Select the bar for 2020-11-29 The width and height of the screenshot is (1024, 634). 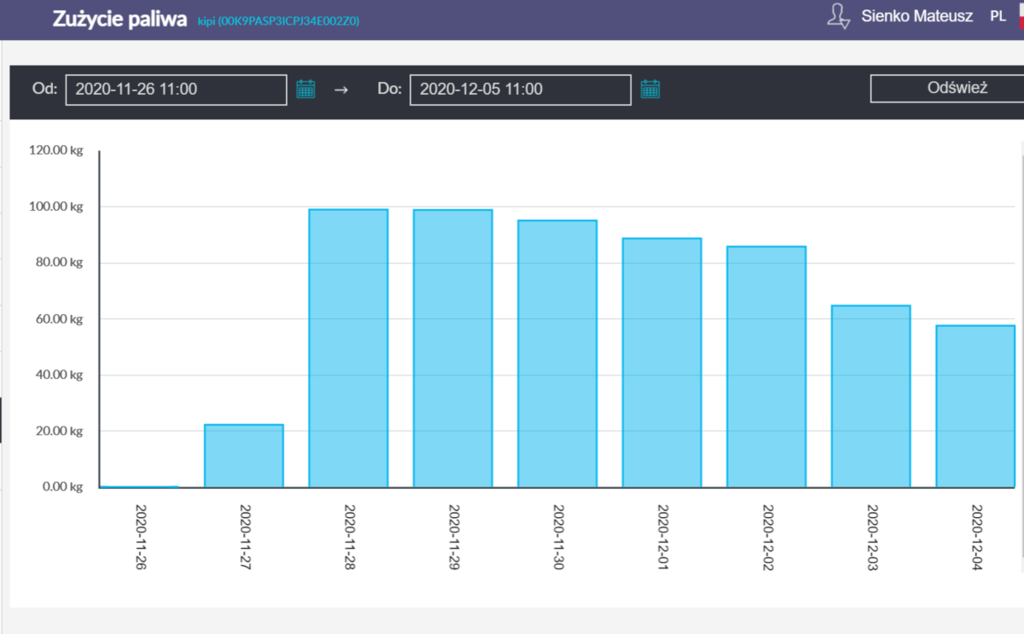[453, 348]
